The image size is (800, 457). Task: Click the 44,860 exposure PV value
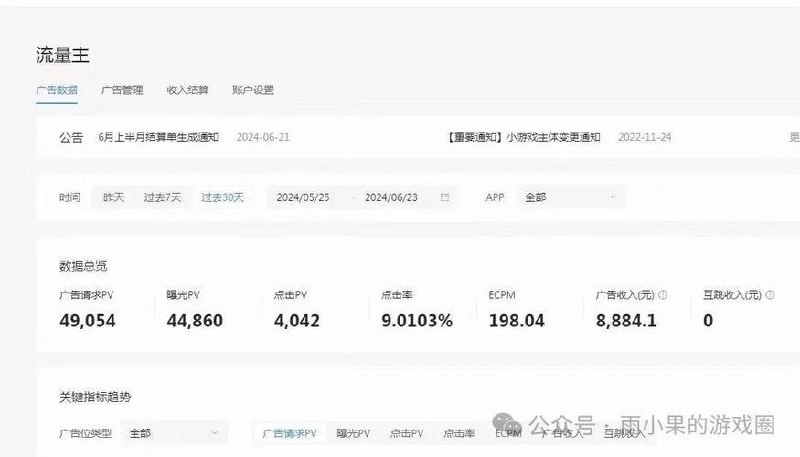point(194,321)
